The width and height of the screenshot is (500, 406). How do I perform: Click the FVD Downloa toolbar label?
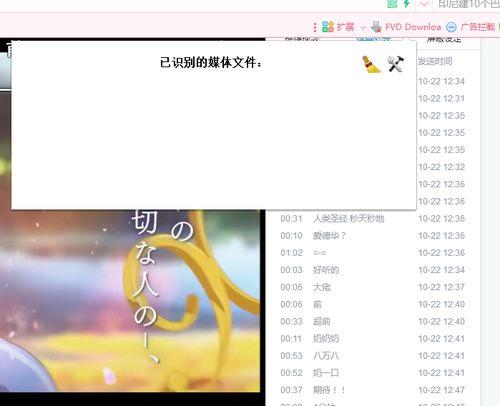tap(413, 27)
